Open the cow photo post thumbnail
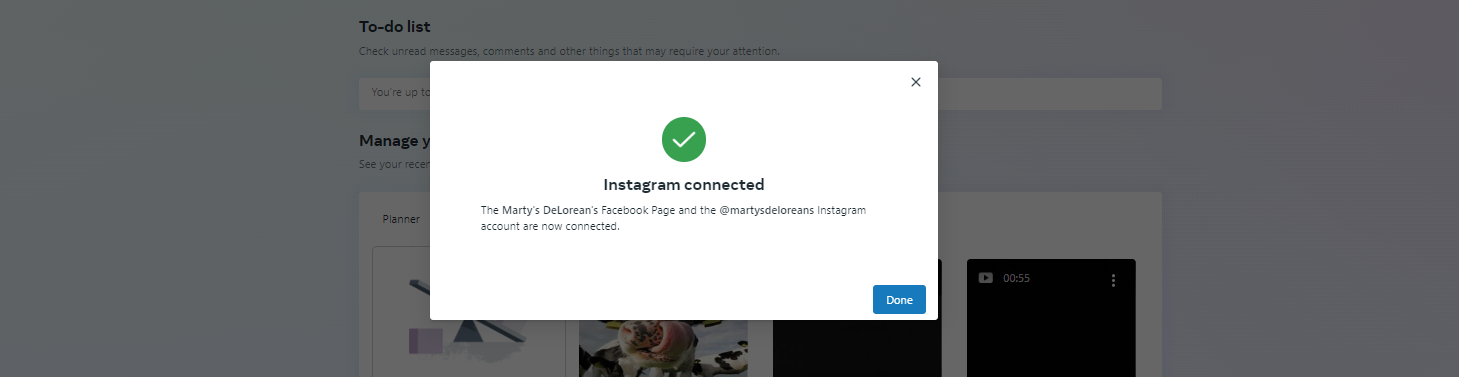1459x377 pixels. coord(663,348)
